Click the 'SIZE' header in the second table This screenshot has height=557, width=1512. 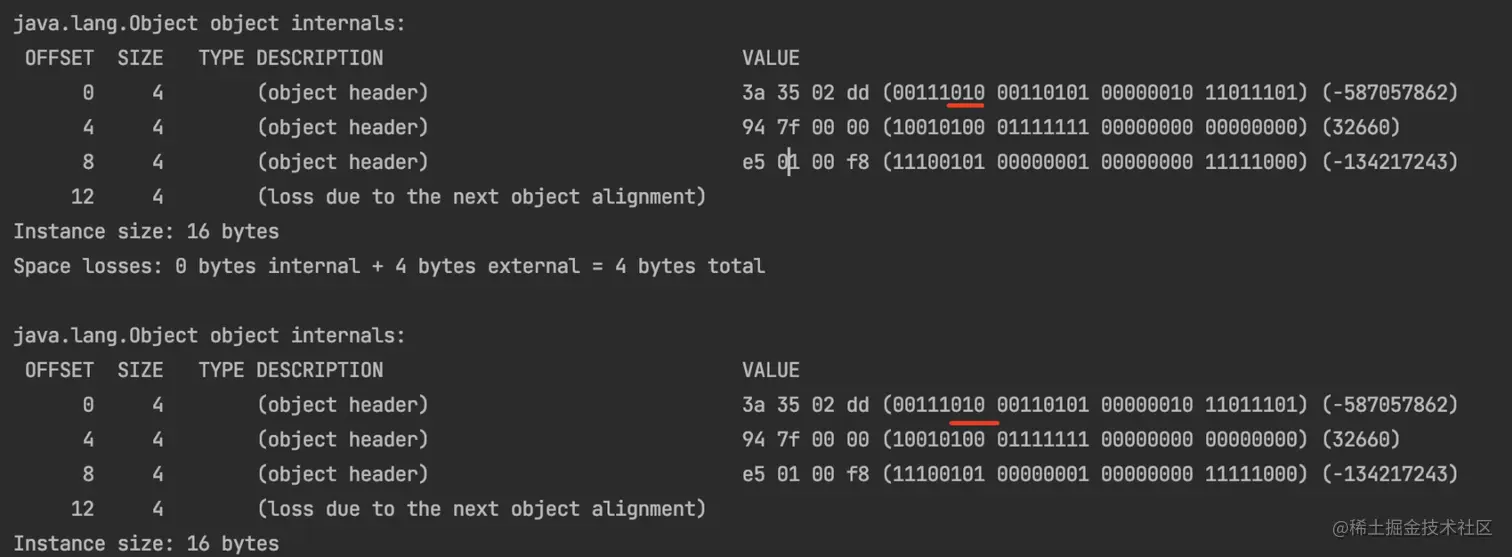point(140,370)
